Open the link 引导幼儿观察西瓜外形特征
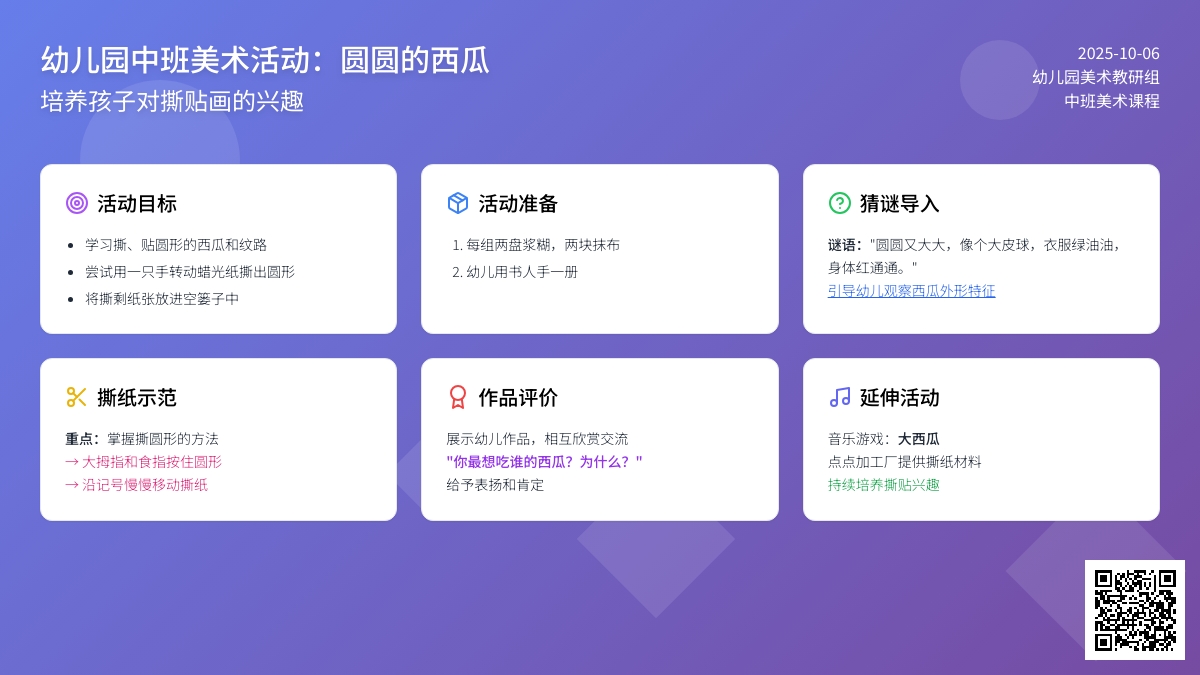1200x675 pixels. 911,291
